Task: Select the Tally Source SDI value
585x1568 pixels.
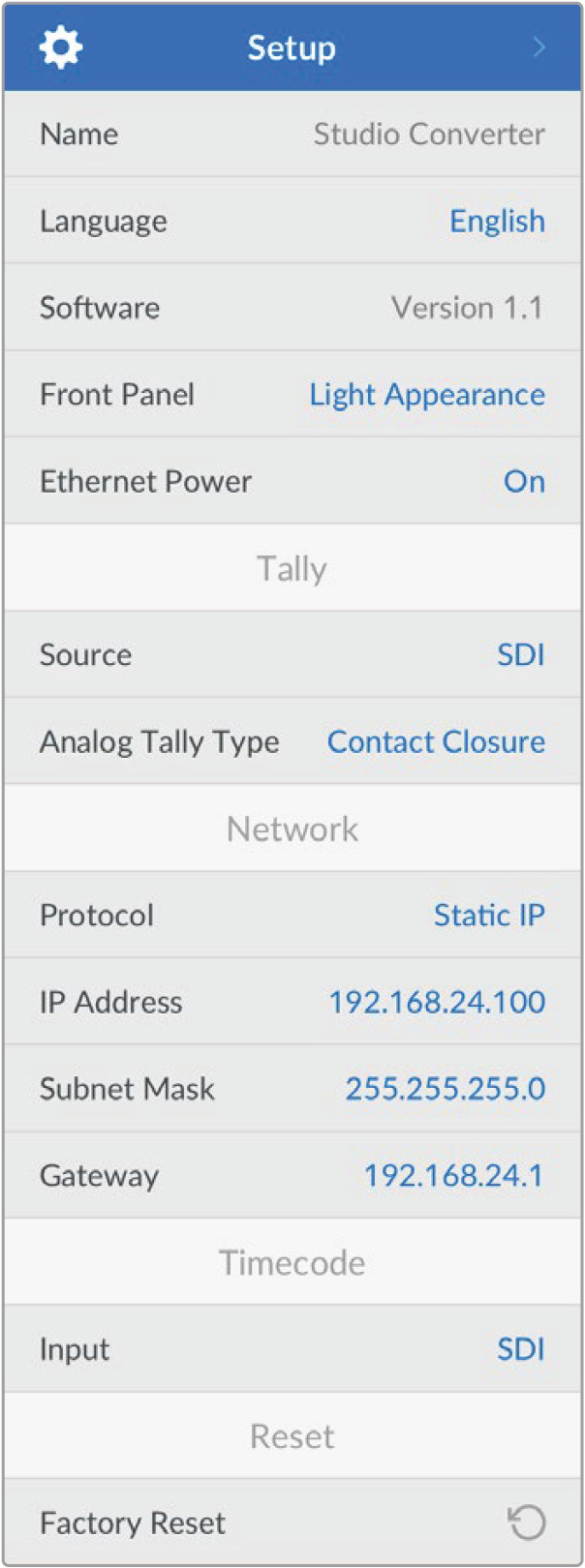Action: [x=521, y=654]
